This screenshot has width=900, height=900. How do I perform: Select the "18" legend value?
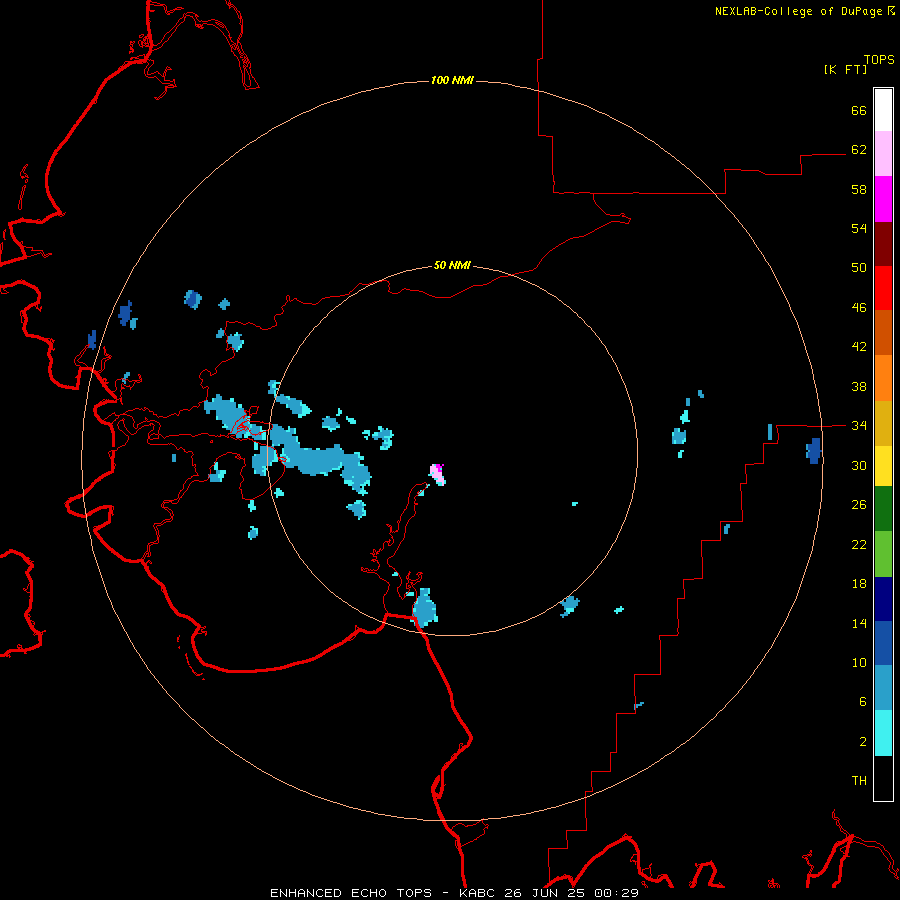pyautogui.click(x=859, y=584)
